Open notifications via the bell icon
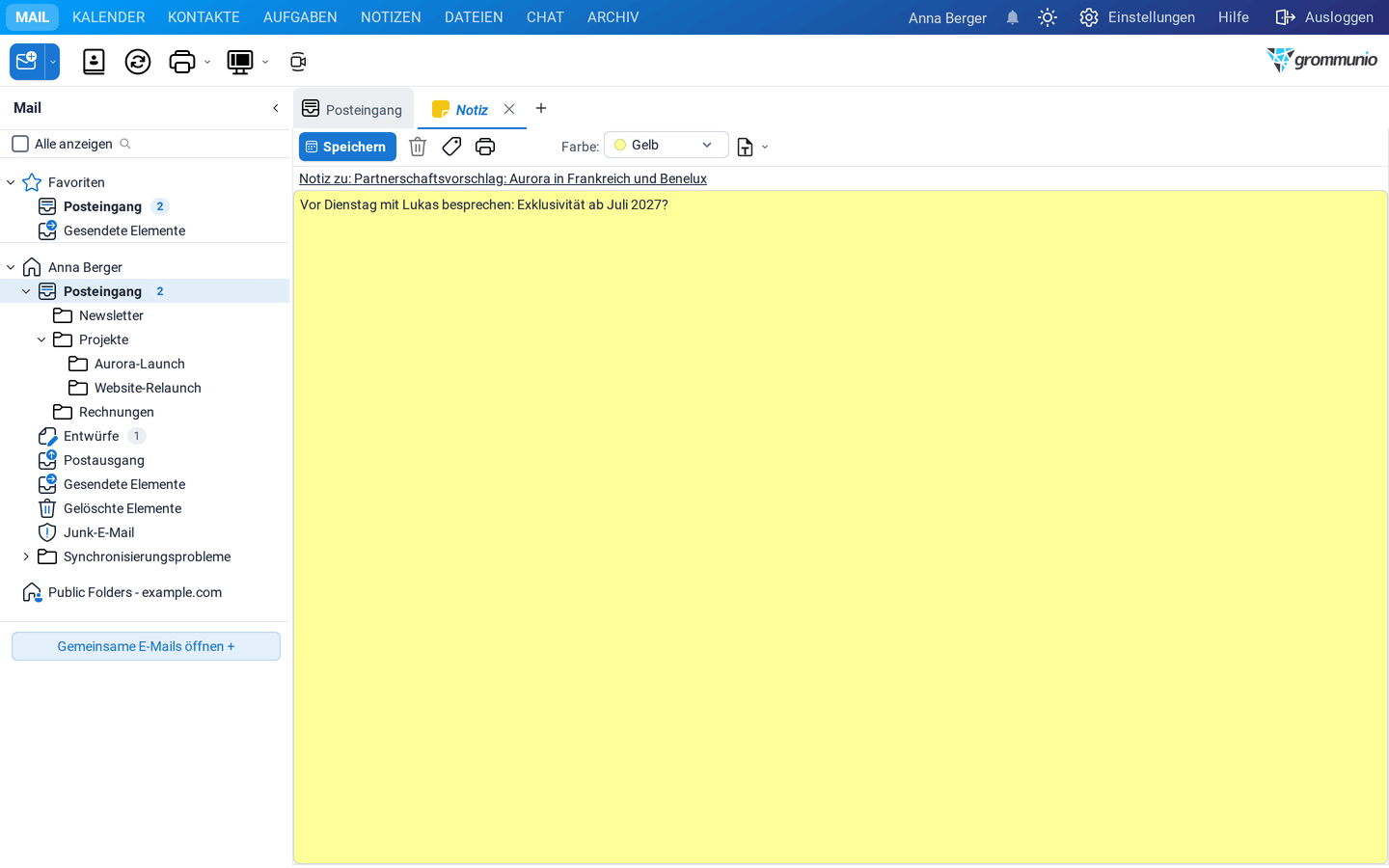Image resolution: width=1389 pixels, height=868 pixels. click(1013, 17)
